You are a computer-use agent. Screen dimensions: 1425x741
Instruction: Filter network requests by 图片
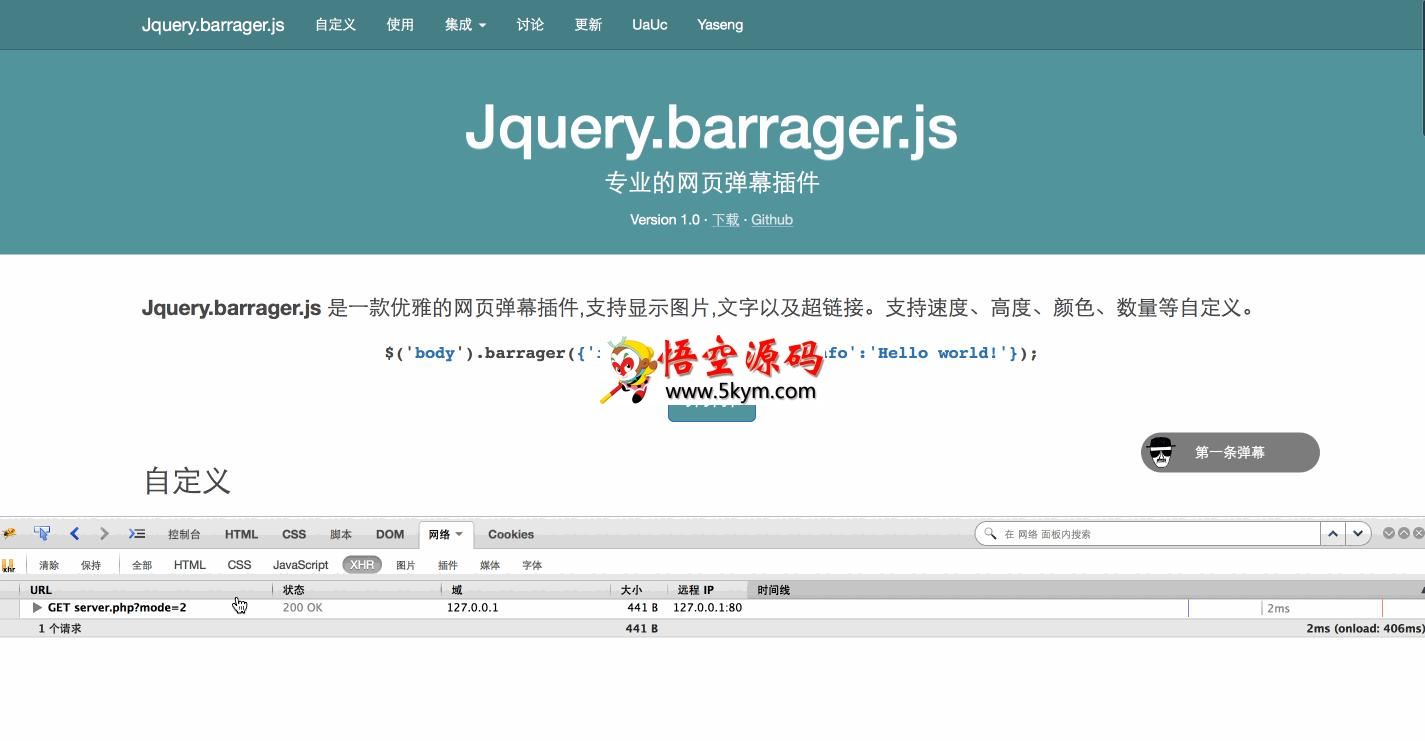click(x=405, y=565)
